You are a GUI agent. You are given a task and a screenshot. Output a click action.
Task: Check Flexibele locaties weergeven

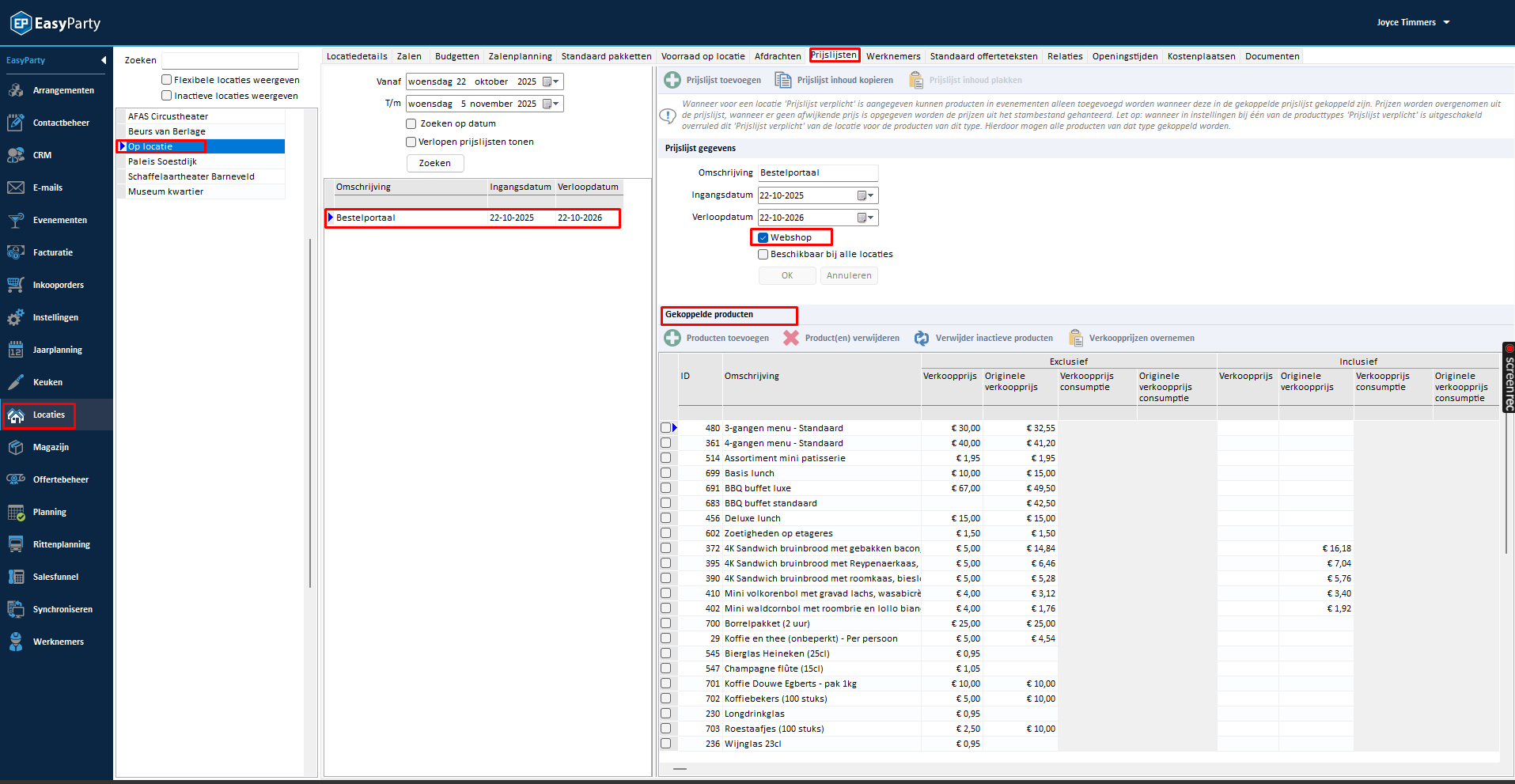pos(167,80)
